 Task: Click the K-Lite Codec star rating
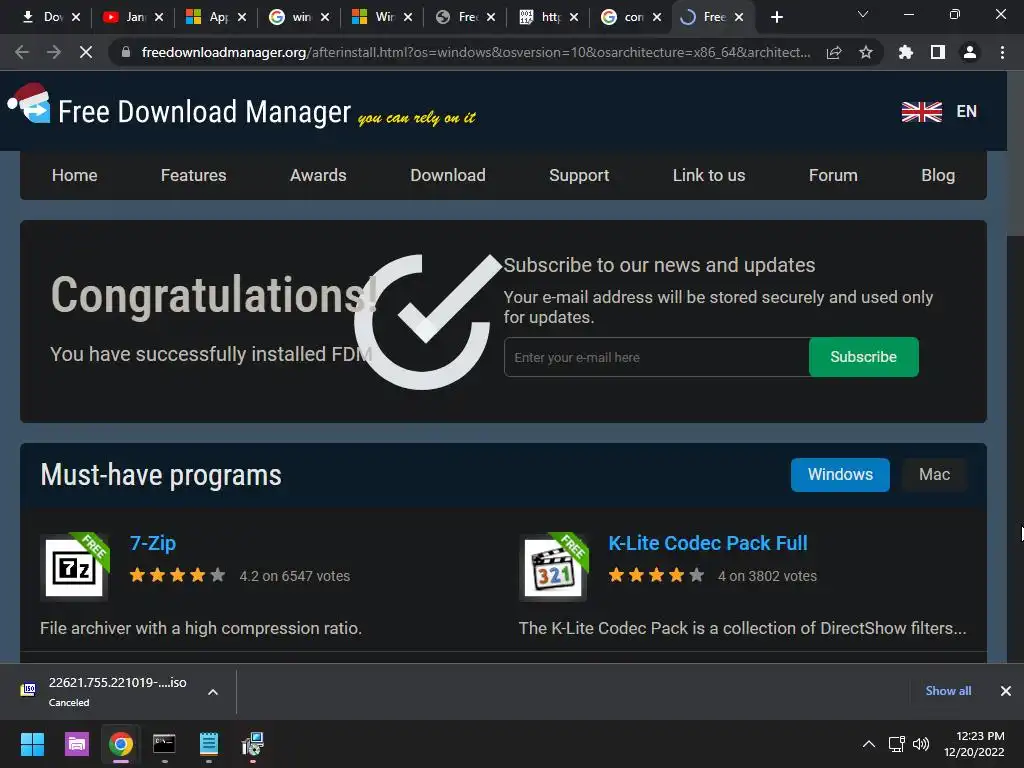[656, 575]
